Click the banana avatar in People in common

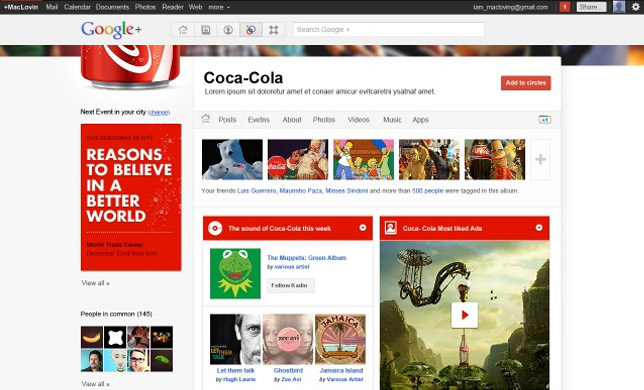point(92,337)
